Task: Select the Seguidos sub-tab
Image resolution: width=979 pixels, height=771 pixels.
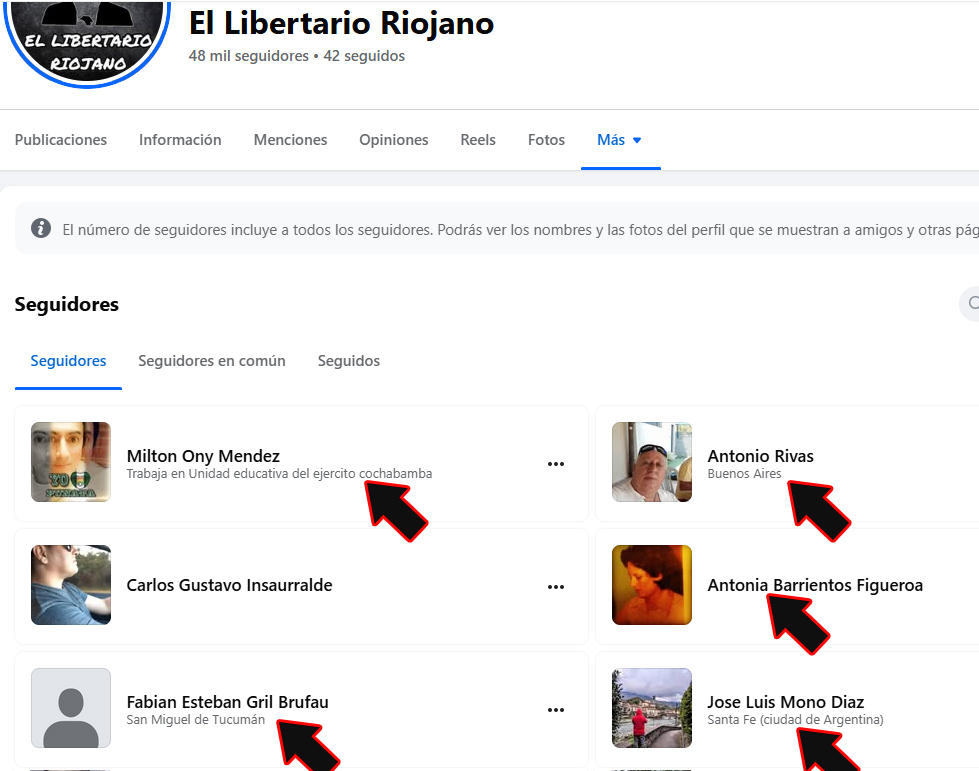Action: tap(348, 361)
